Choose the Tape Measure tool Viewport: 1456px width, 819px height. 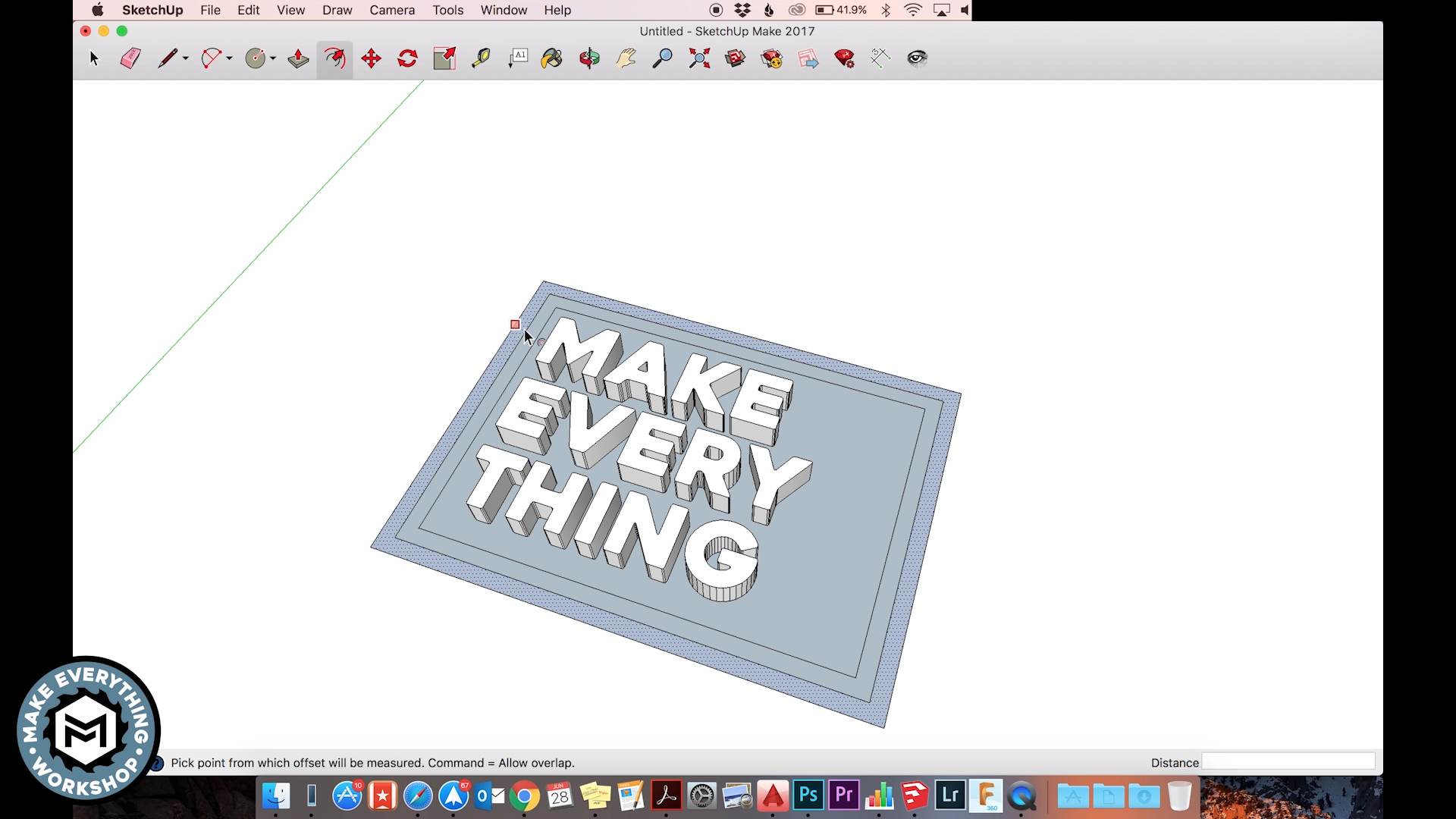pos(481,58)
